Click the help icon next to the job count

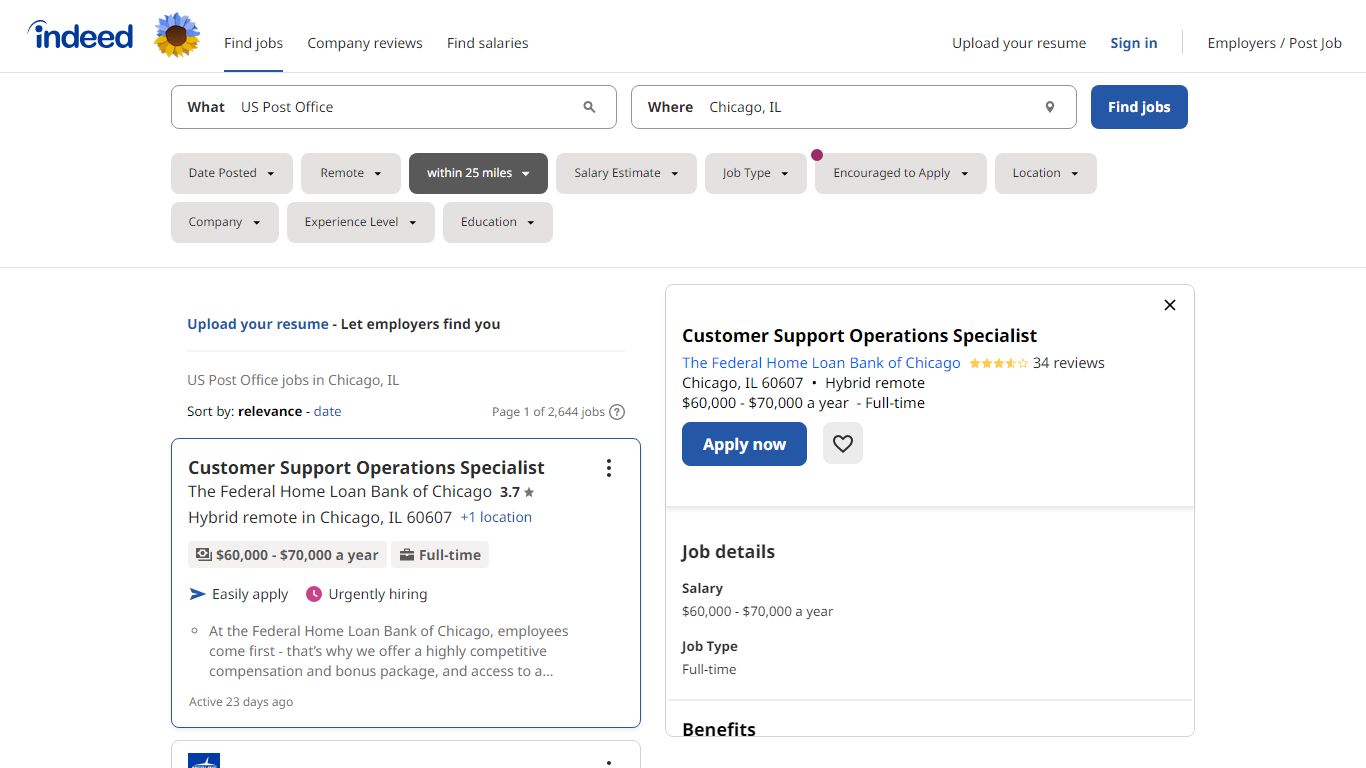click(x=617, y=412)
